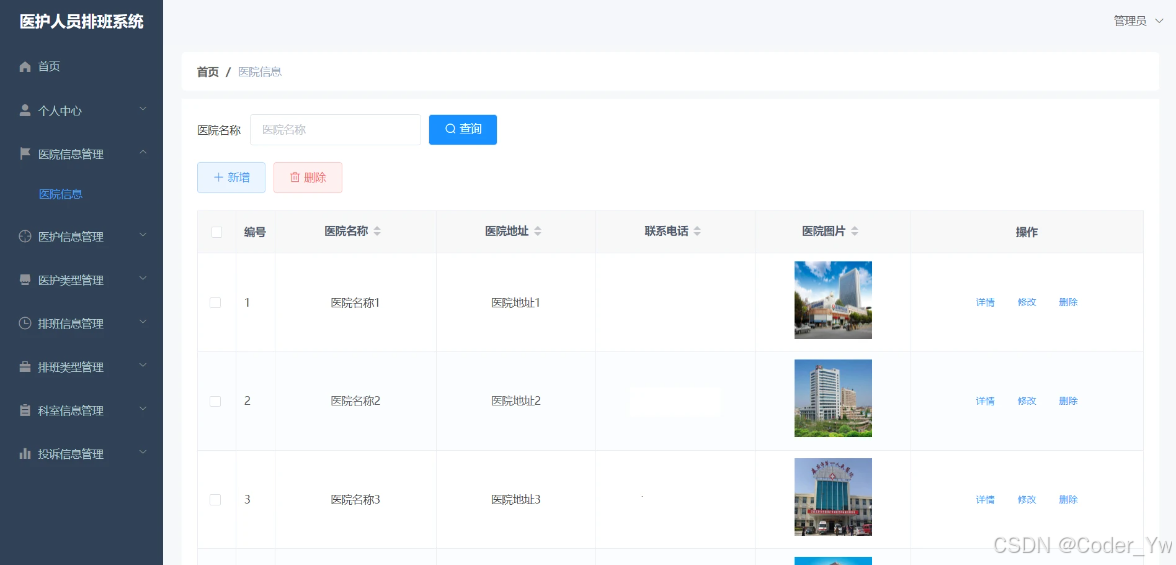The width and height of the screenshot is (1176, 565).
Task: Click the 医院信息 breadcrumb text
Action: tap(260, 72)
